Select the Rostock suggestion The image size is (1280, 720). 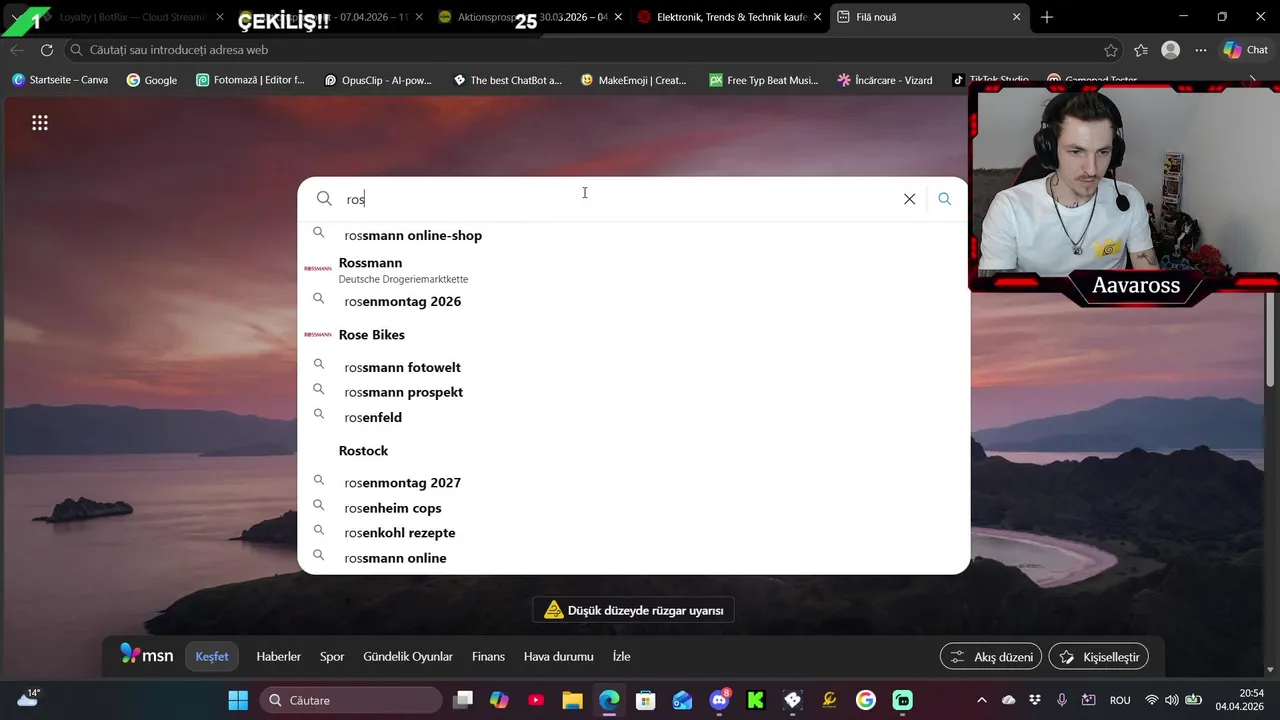634,450
